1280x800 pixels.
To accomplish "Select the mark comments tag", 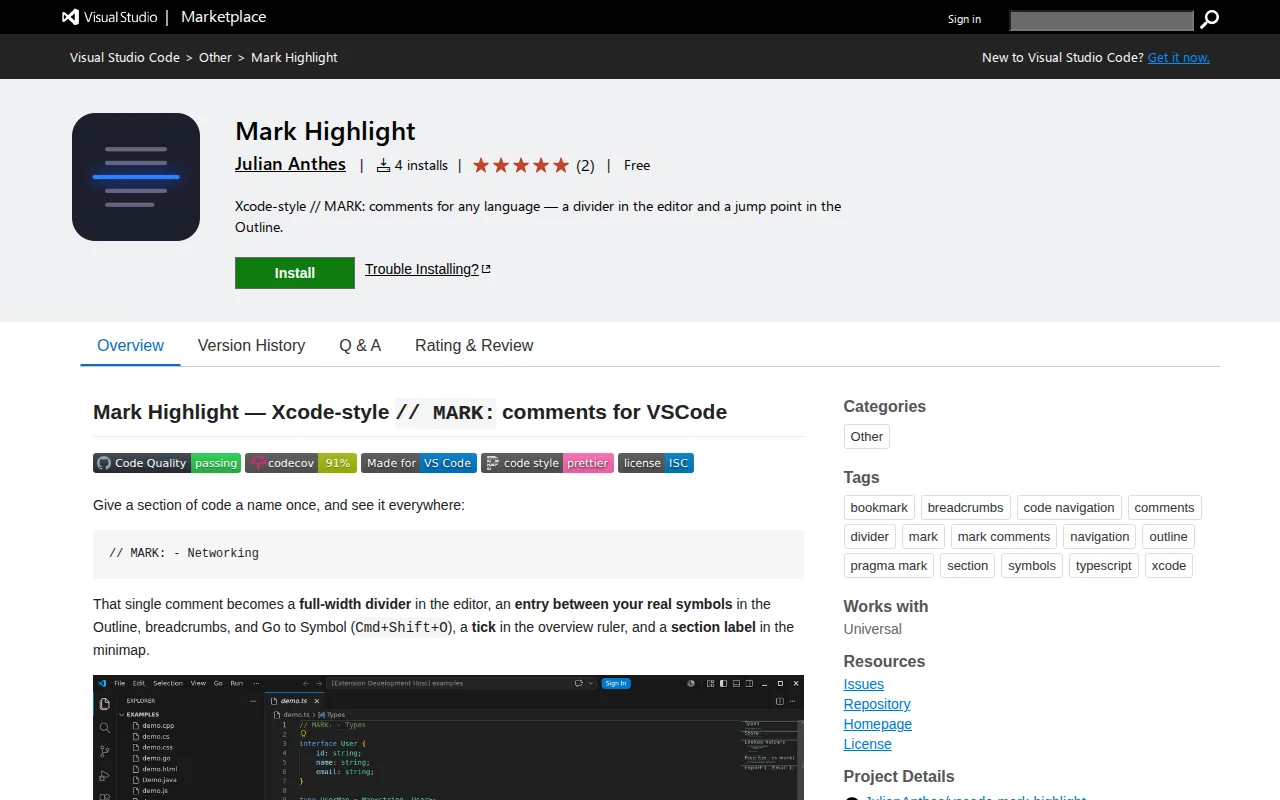I will pos(1004,536).
